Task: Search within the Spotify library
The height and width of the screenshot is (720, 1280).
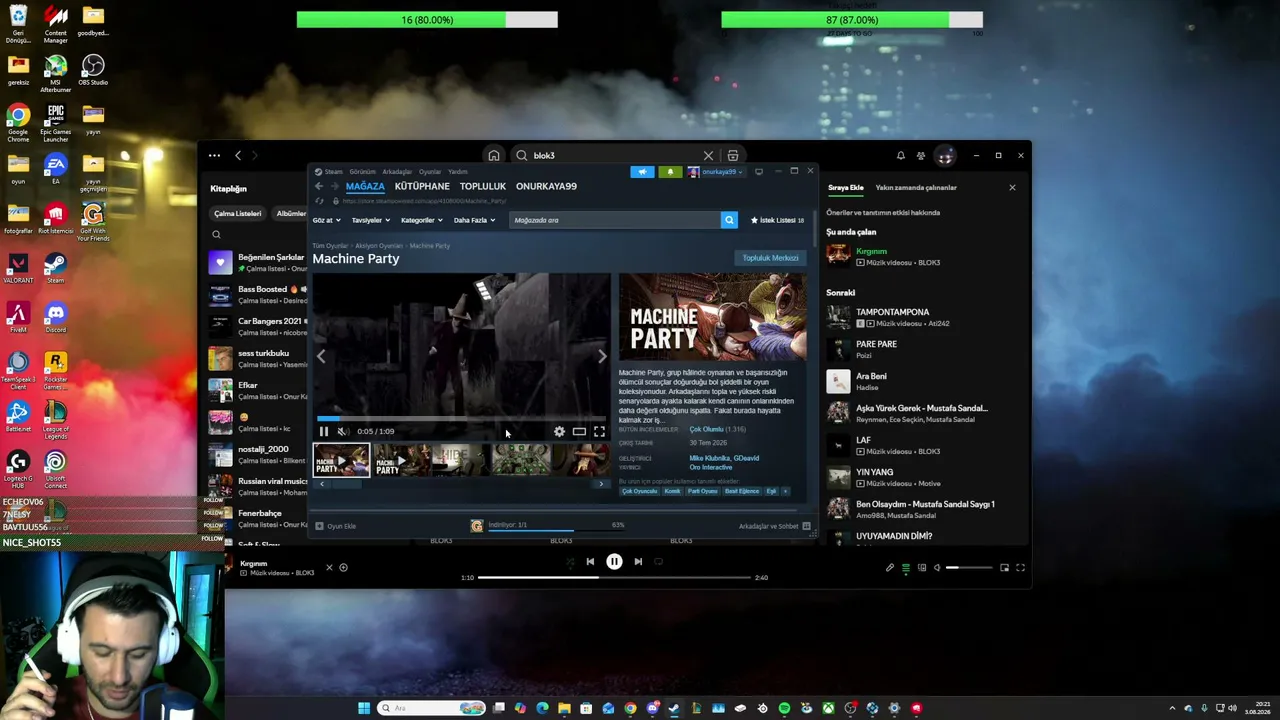Action: (x=216, y=235)
